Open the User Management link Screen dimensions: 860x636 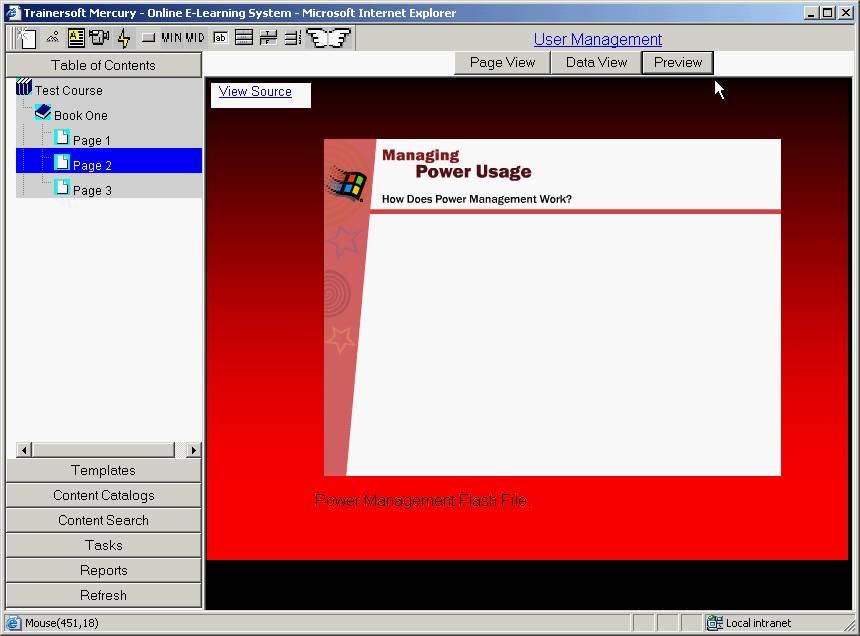pos(598,39)
